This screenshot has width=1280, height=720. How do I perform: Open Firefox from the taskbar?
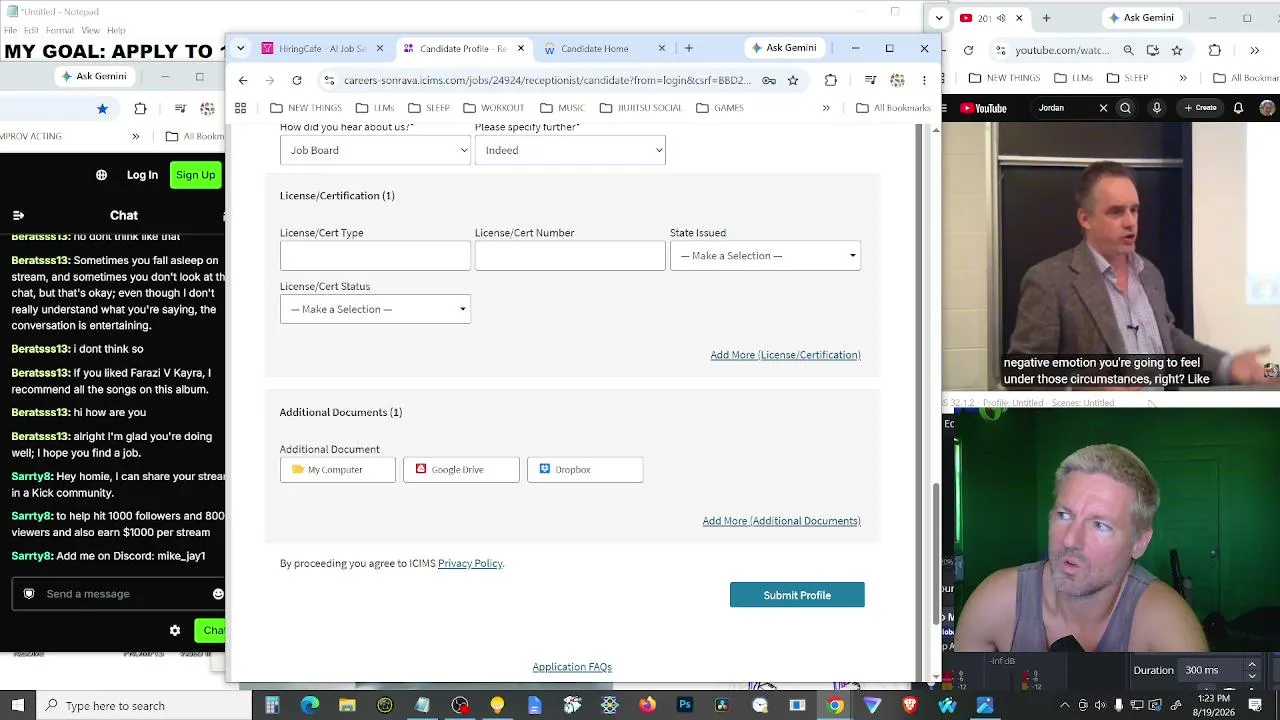tap(647, 706)
